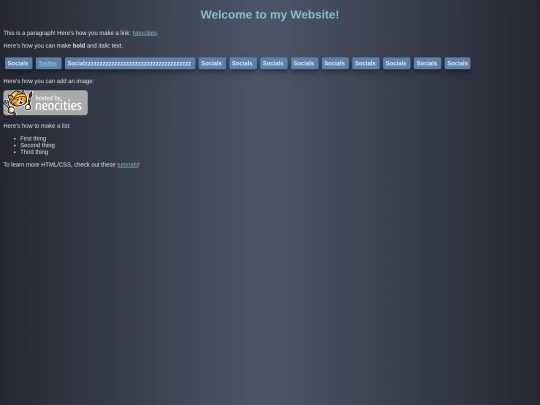The height and width of the screenshot is (405, 540).
Task: Click the Welcome to my Website! heading
Action: tap(270, 15)
